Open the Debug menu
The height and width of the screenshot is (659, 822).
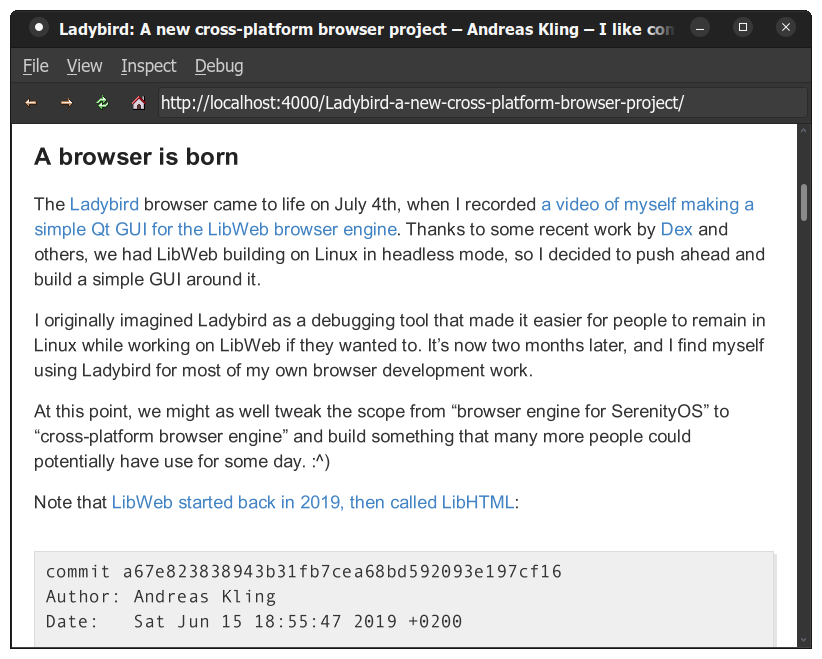[218, 66]
